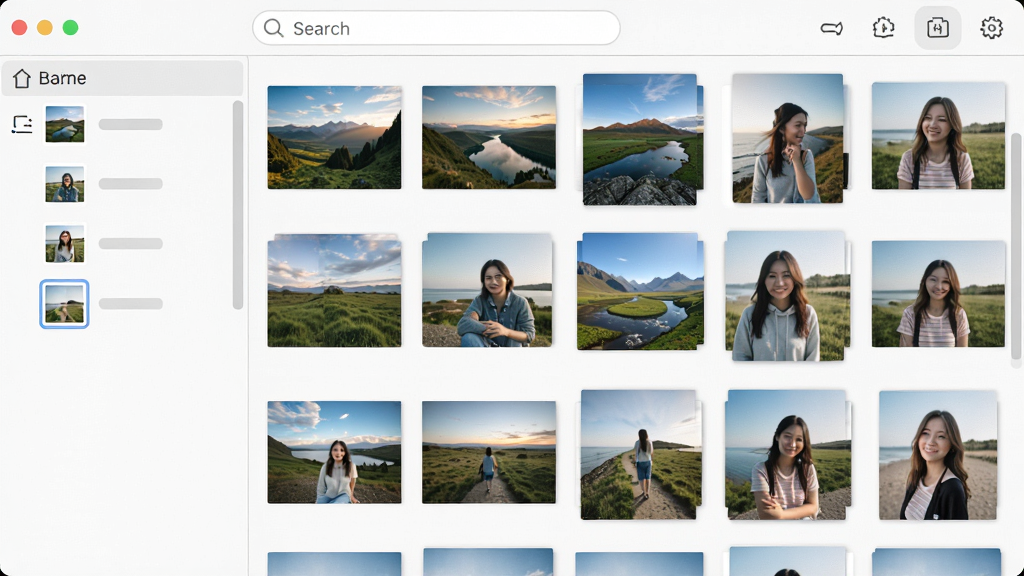Open photo of woman in gray hoodie

[x=785, y=296]
